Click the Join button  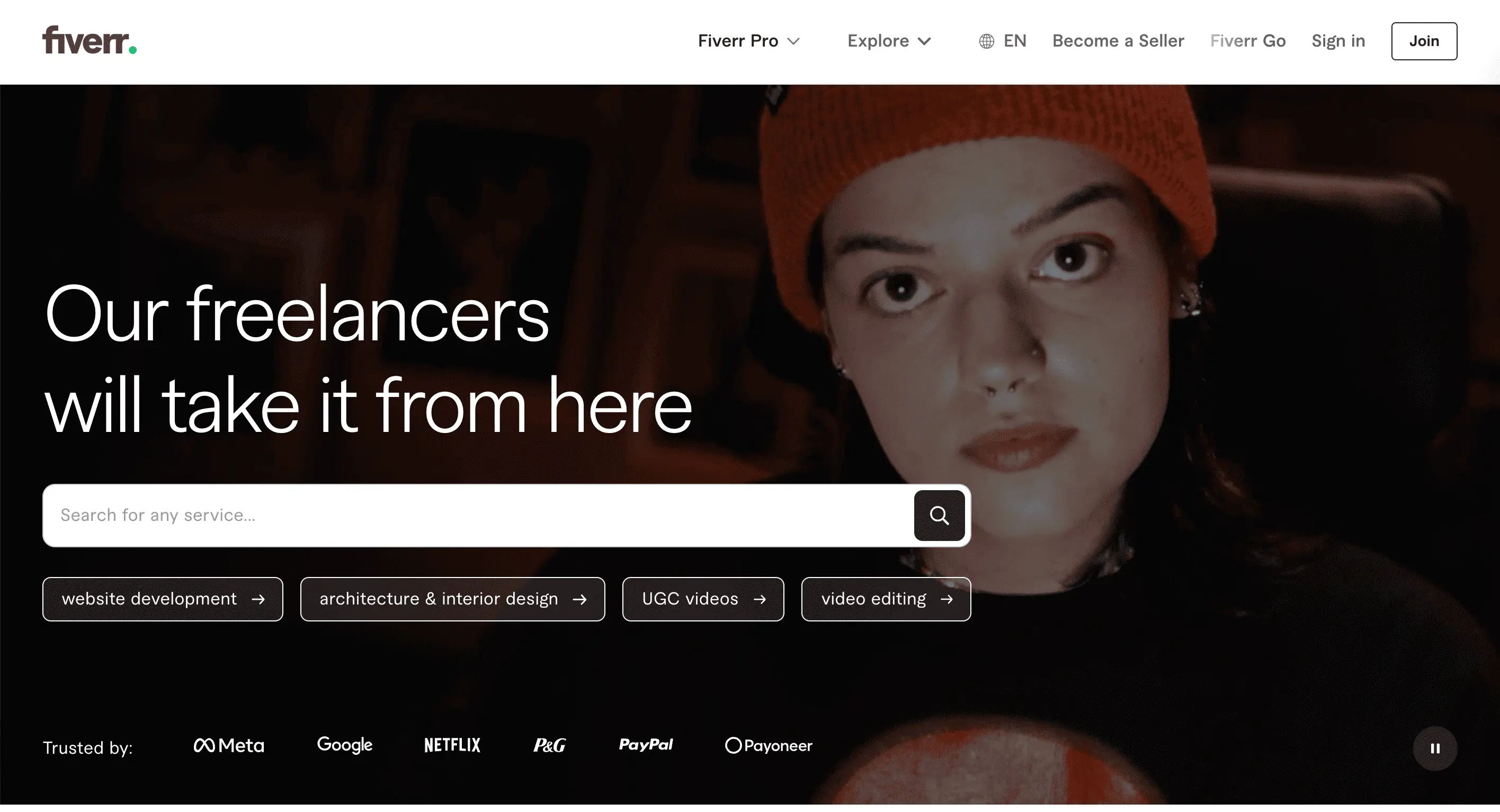[1424, 41]
